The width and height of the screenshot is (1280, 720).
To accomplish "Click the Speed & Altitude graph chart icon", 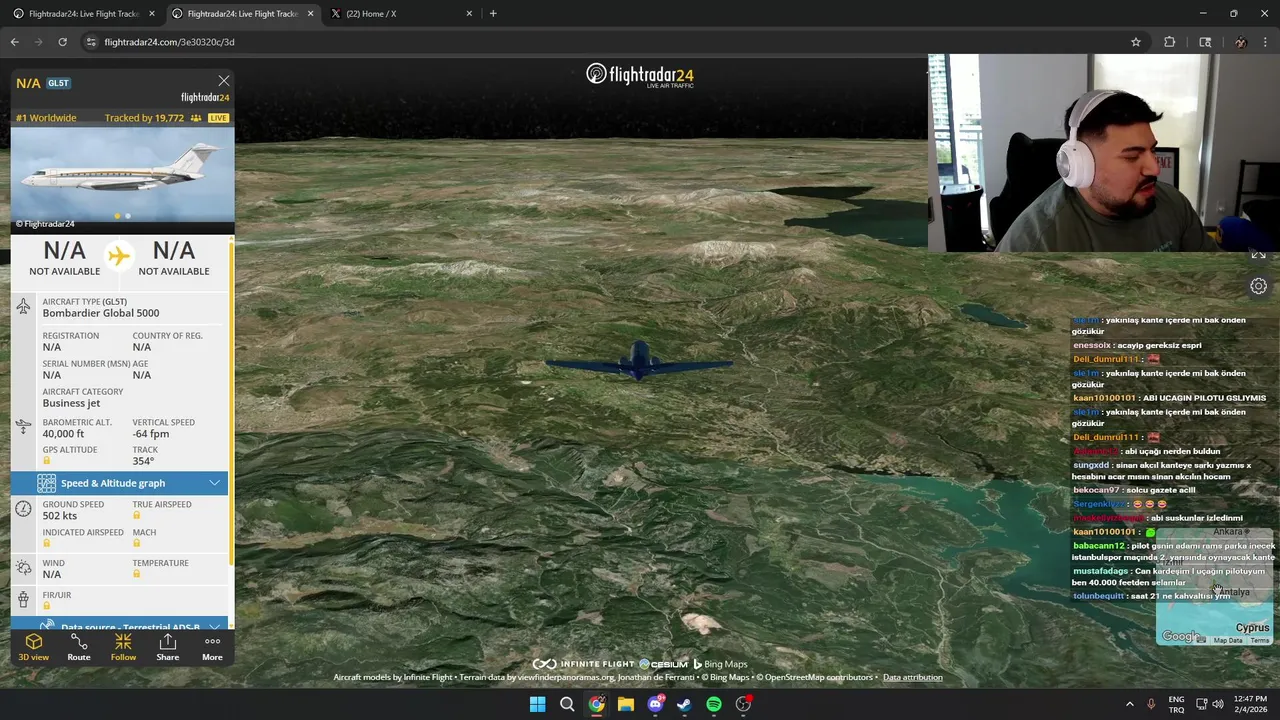I will (47, 483).
